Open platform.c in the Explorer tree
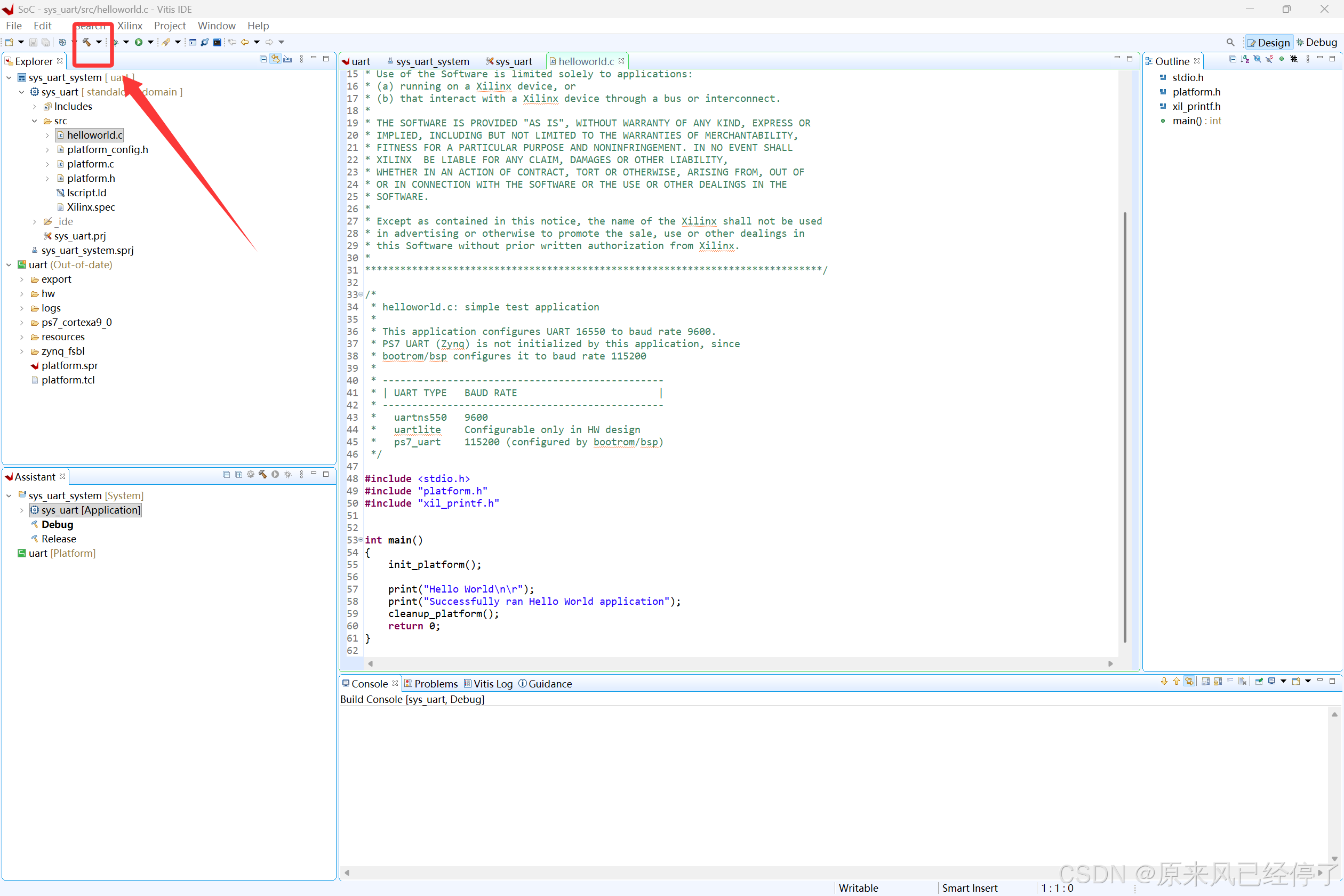1344x896 pixels. [x=90, y=164]
